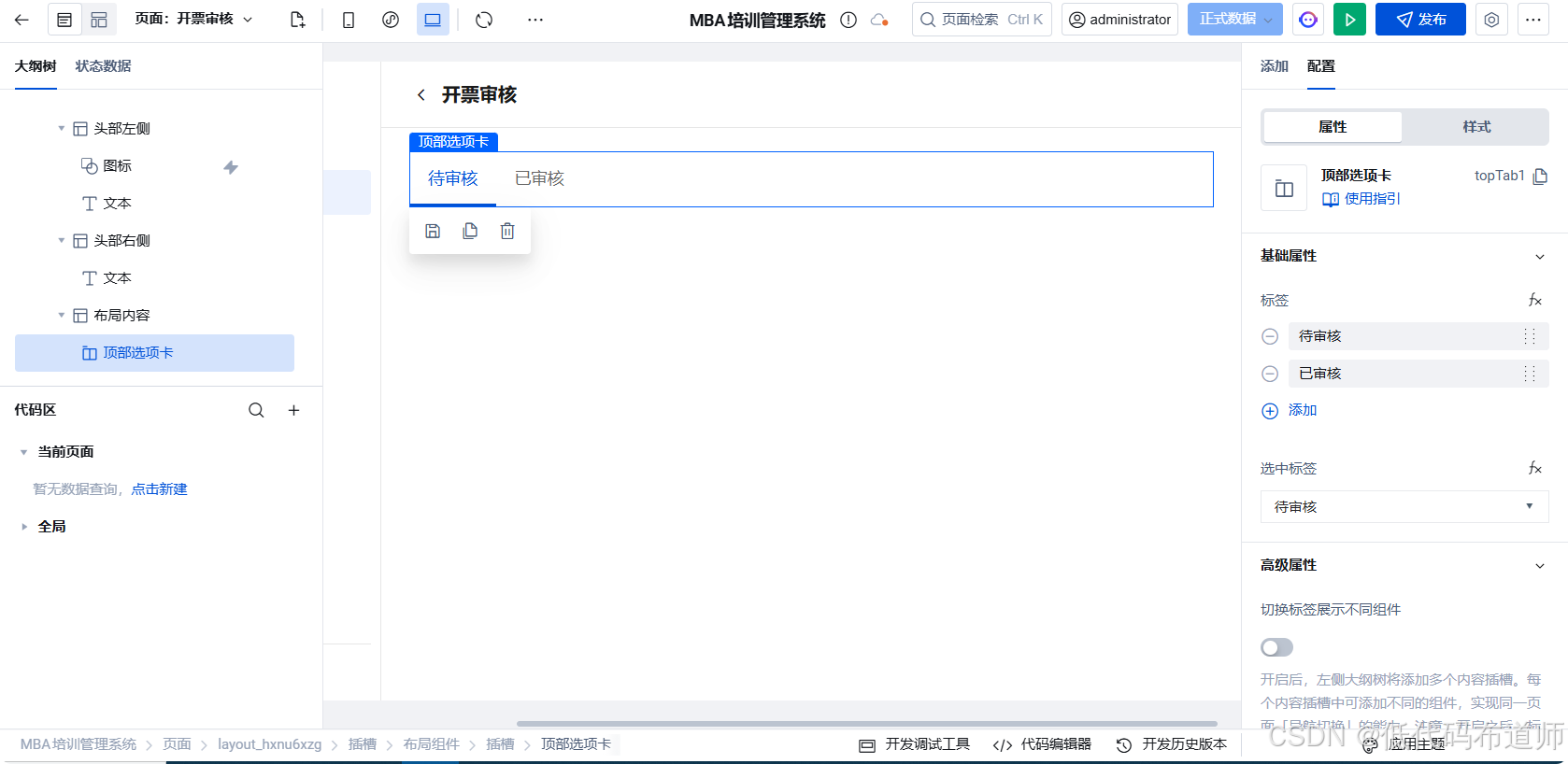Click fx expression icon for 选中标签
The height and width of the screenshot is (764, 1568).
1534,468
